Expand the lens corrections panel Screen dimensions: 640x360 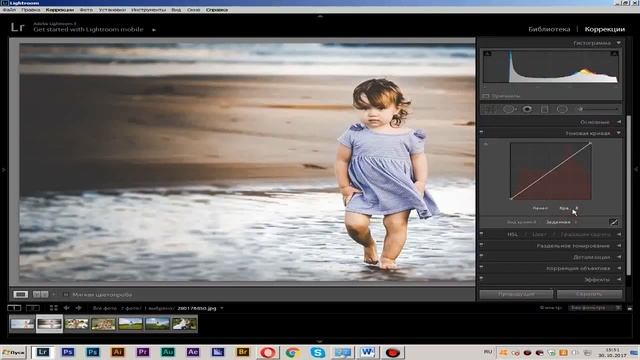[x=619, y=268]
